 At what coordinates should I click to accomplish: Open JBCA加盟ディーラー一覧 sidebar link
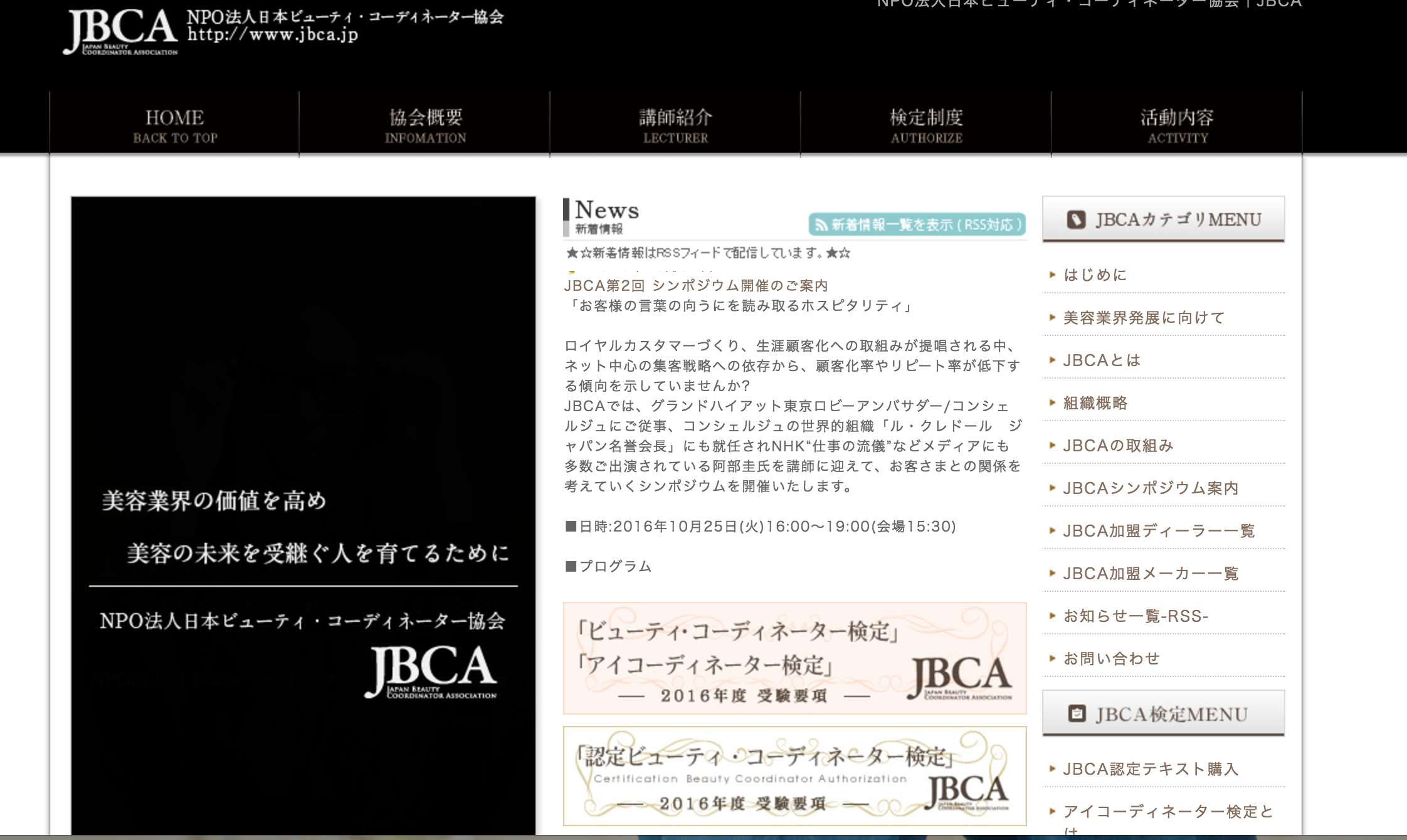pos(1159,531)
